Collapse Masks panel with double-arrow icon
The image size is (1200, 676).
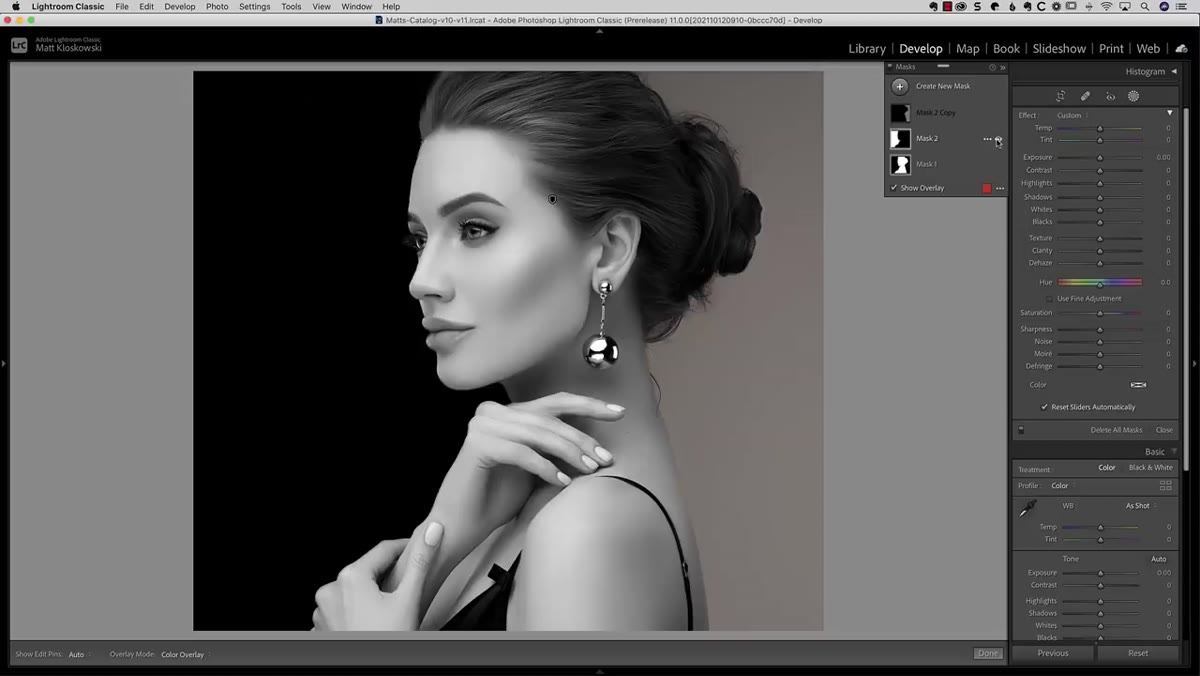[1003, 67]
